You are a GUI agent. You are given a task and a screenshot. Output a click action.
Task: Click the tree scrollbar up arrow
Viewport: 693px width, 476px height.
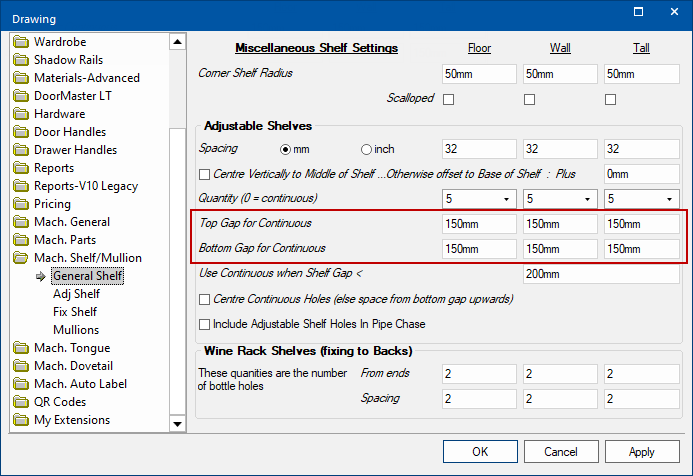177,42
